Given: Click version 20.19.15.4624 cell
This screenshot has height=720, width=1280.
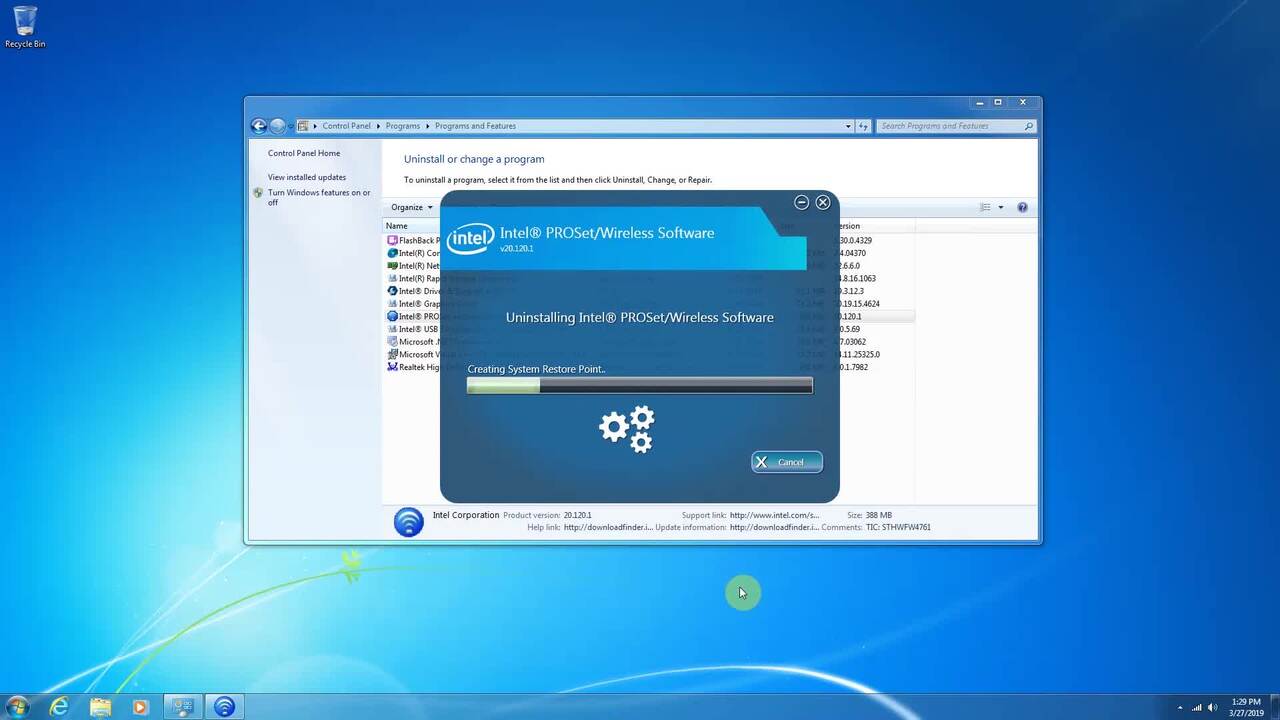Looking at the screenshot, I should tap(858, 304).
